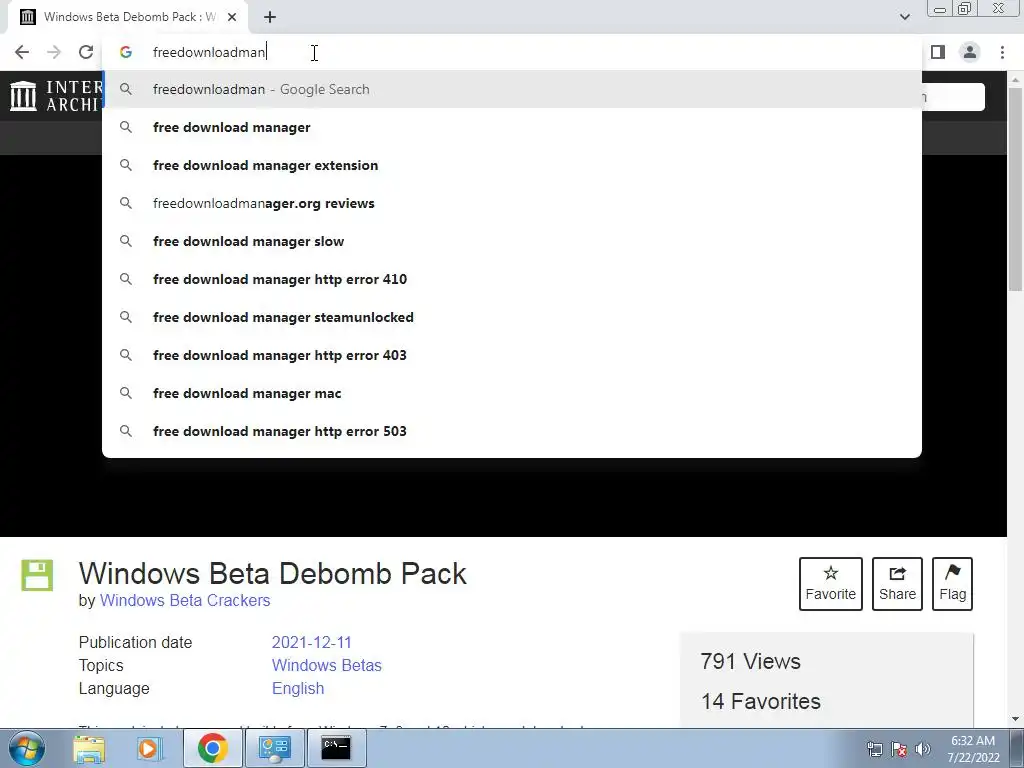Select 'free download manager mac' suggestion
1024x768 pixels.
512,393
